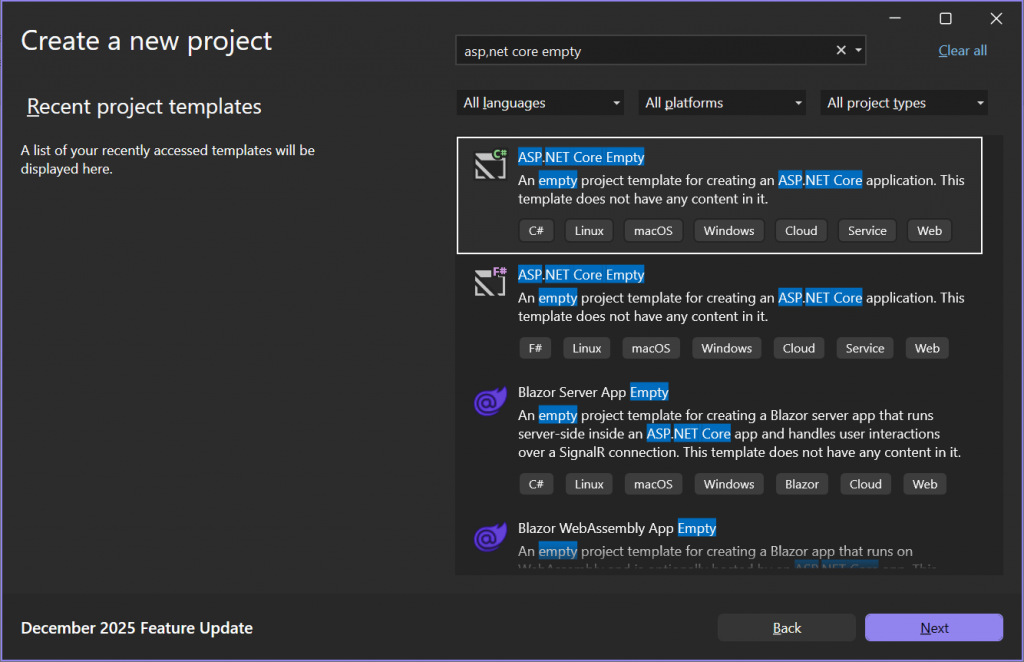Click the Next button
Image resolution: width=1024 pixels, height=662 pixels.
click(x=933, y=627)
